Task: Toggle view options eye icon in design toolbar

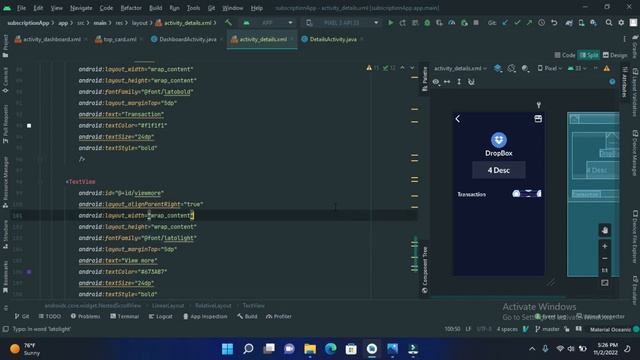Action: [436, 82]
